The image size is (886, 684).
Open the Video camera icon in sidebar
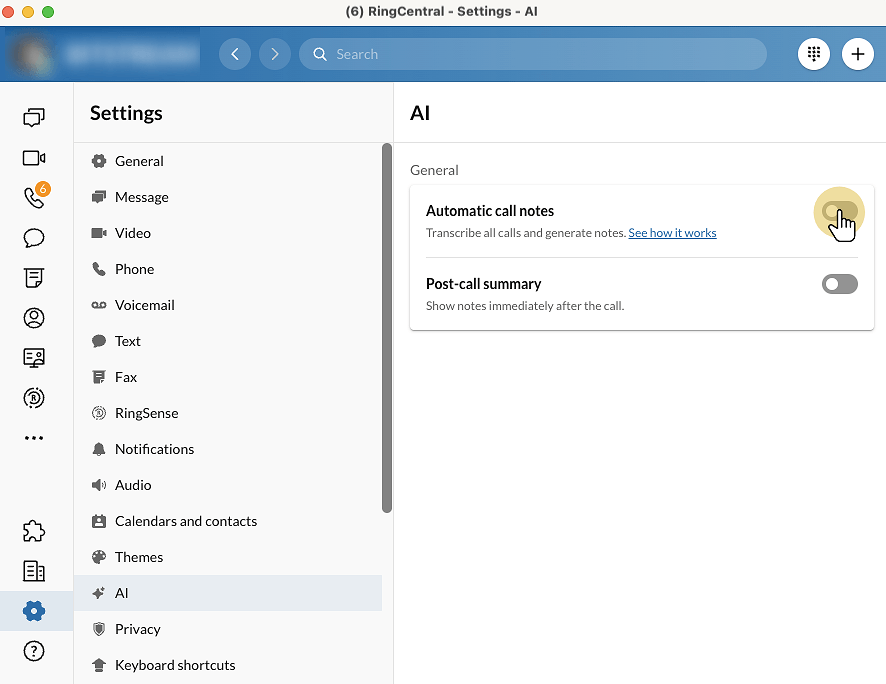click(x=34, y=158)
